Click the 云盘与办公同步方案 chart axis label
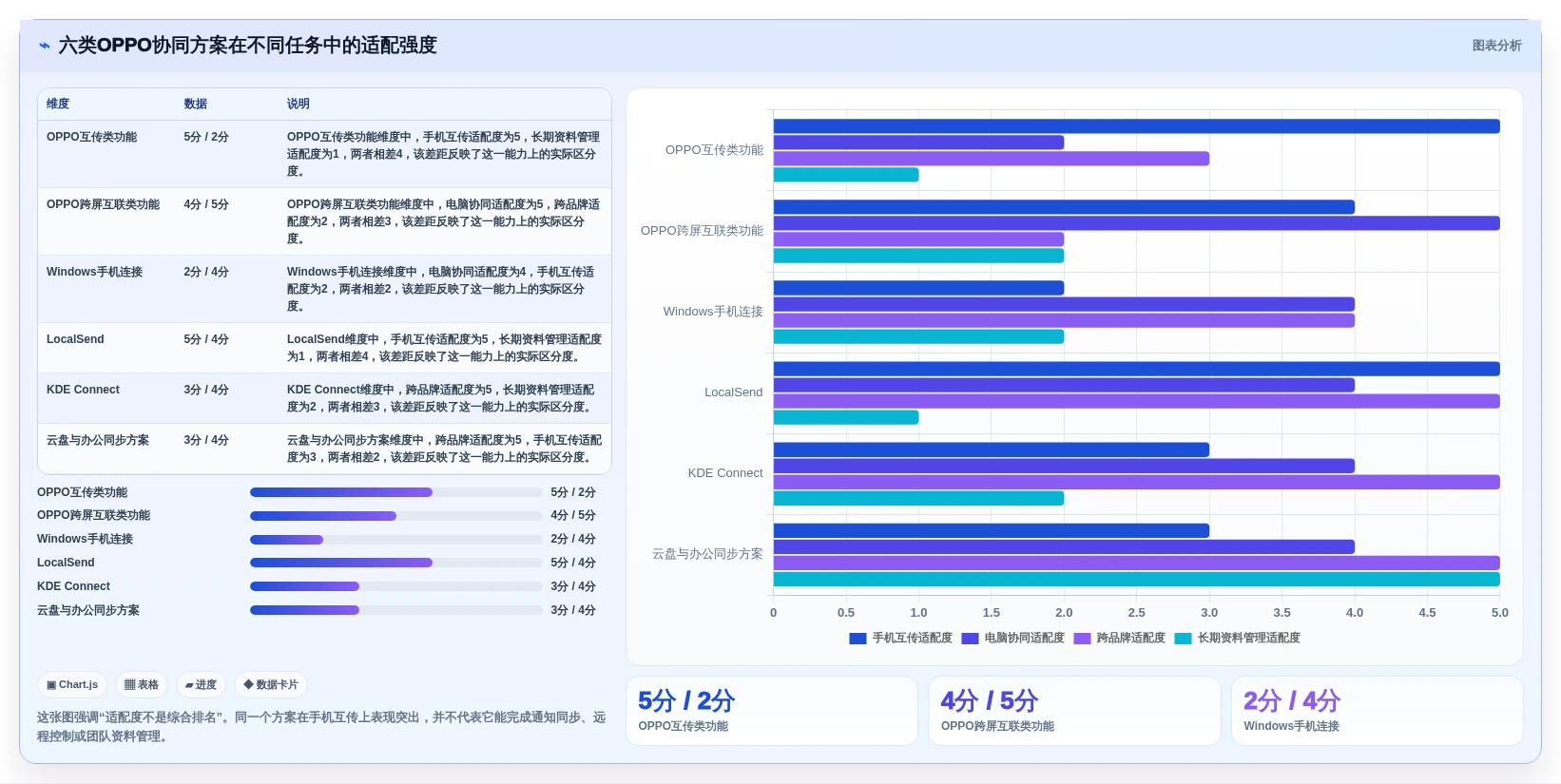The width and height of the screenshot is (1561, 784). pyautogui.click(x=707, y=554)
